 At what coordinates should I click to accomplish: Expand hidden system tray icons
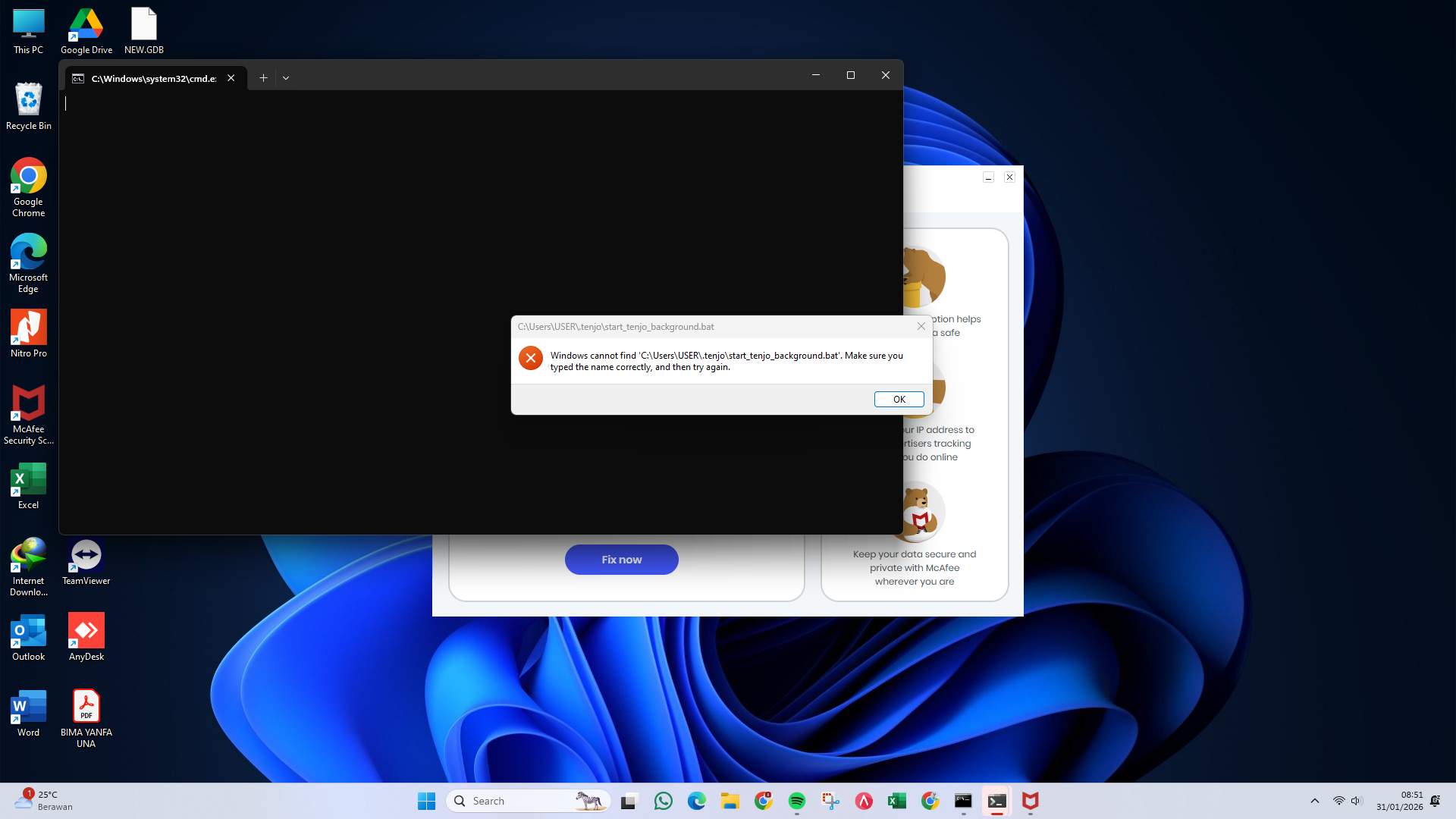(1314, 800)
